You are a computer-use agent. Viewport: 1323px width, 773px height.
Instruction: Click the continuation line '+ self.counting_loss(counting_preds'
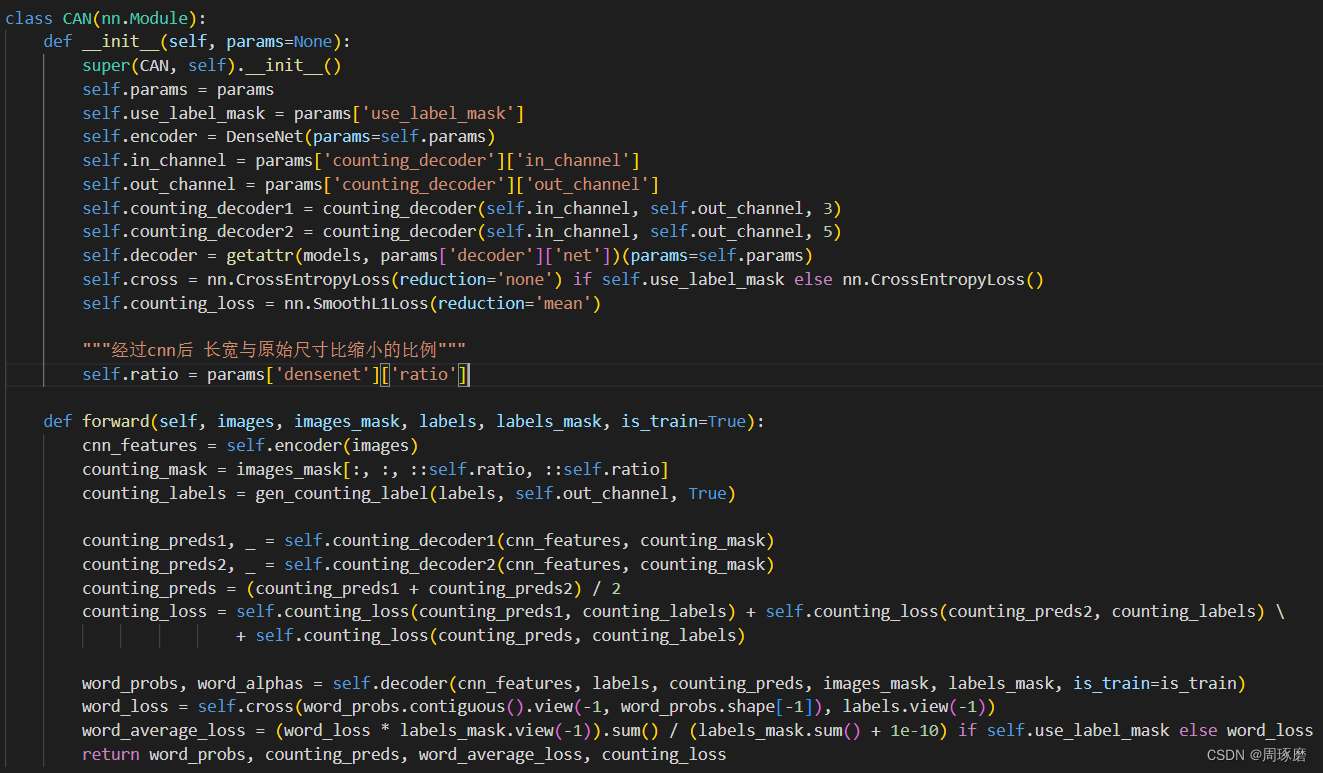point(490,635)
